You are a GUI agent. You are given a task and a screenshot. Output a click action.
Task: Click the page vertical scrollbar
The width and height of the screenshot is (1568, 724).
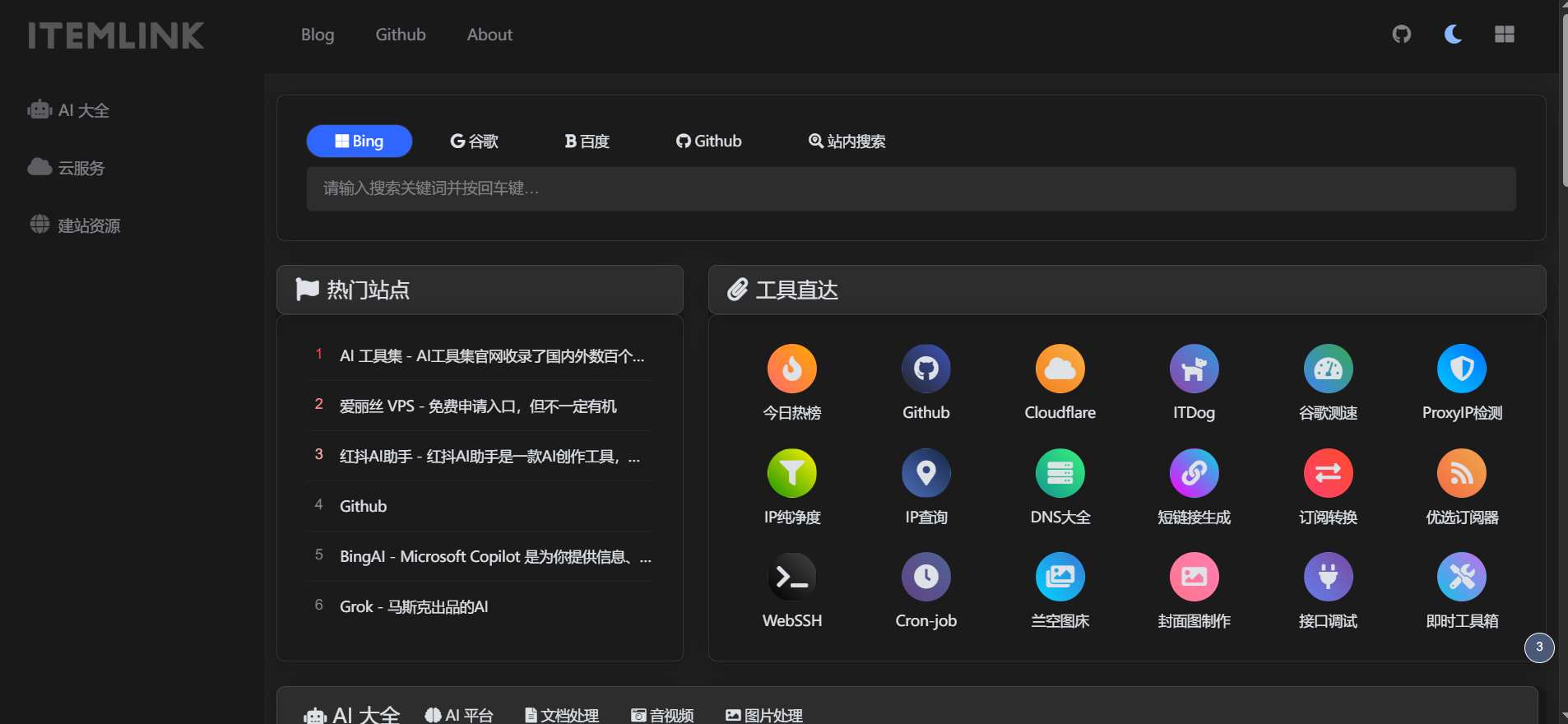[1563, 99]
